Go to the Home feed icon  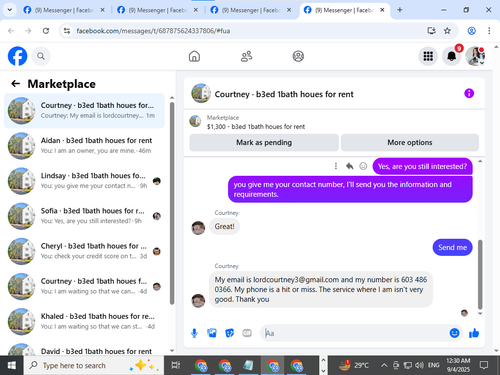pyautogui.click(x=194, y=56)
